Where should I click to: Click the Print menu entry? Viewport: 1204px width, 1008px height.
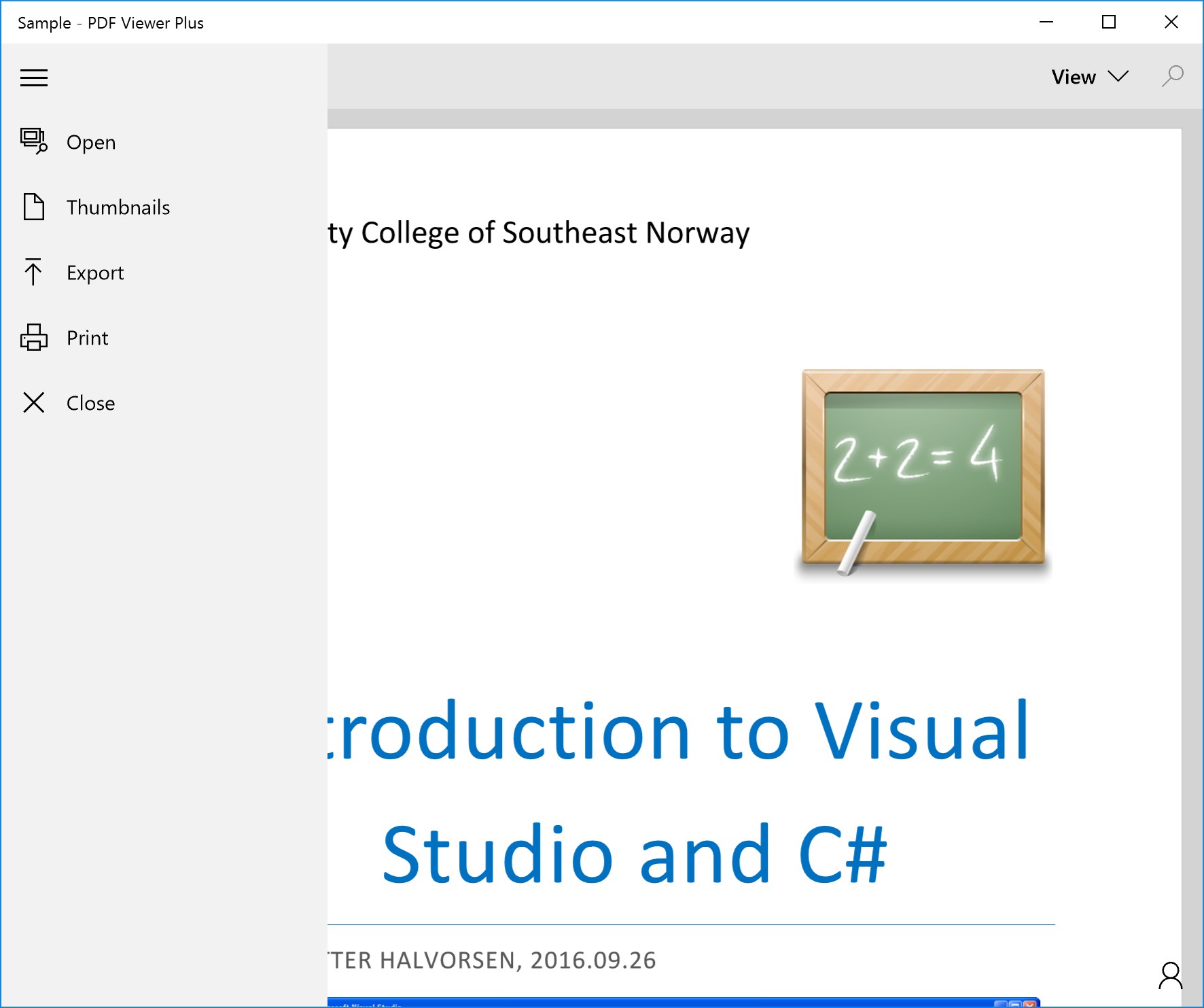pos(87,337)
